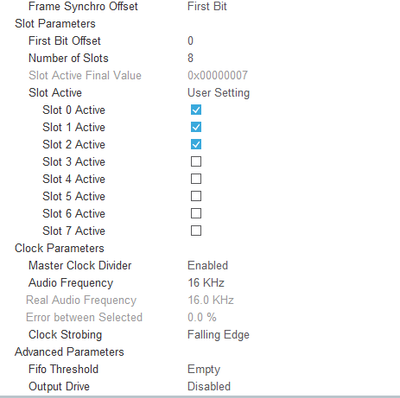Disable the Slot 2 Active checkbox
Screen dimensions: 400x398
coord(196,144)
